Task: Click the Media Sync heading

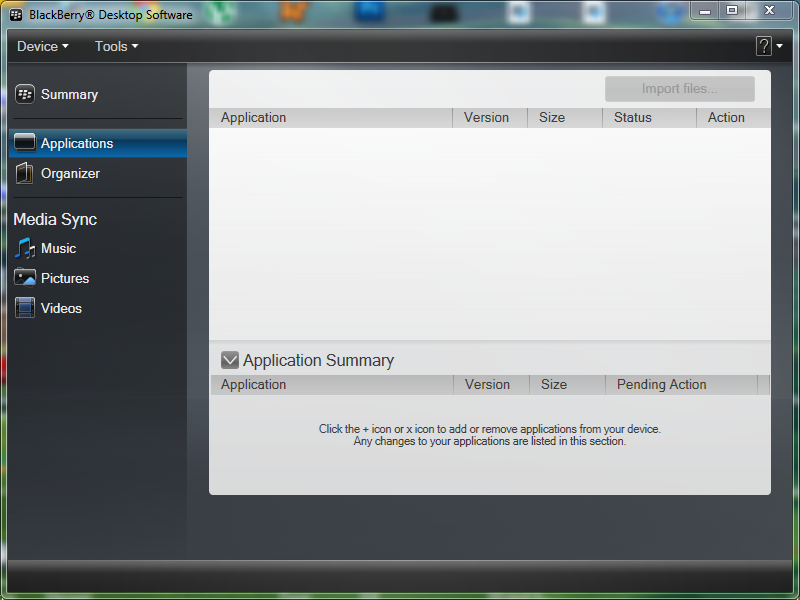Action: coord(55,219)
